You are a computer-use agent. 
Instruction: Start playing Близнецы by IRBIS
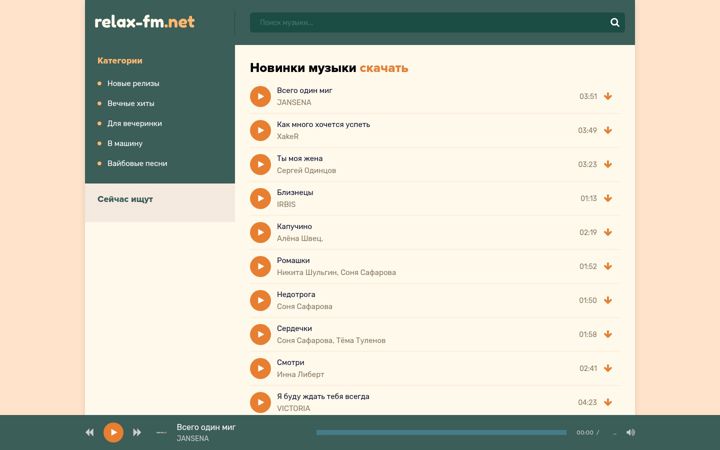(x=260, y=198)
